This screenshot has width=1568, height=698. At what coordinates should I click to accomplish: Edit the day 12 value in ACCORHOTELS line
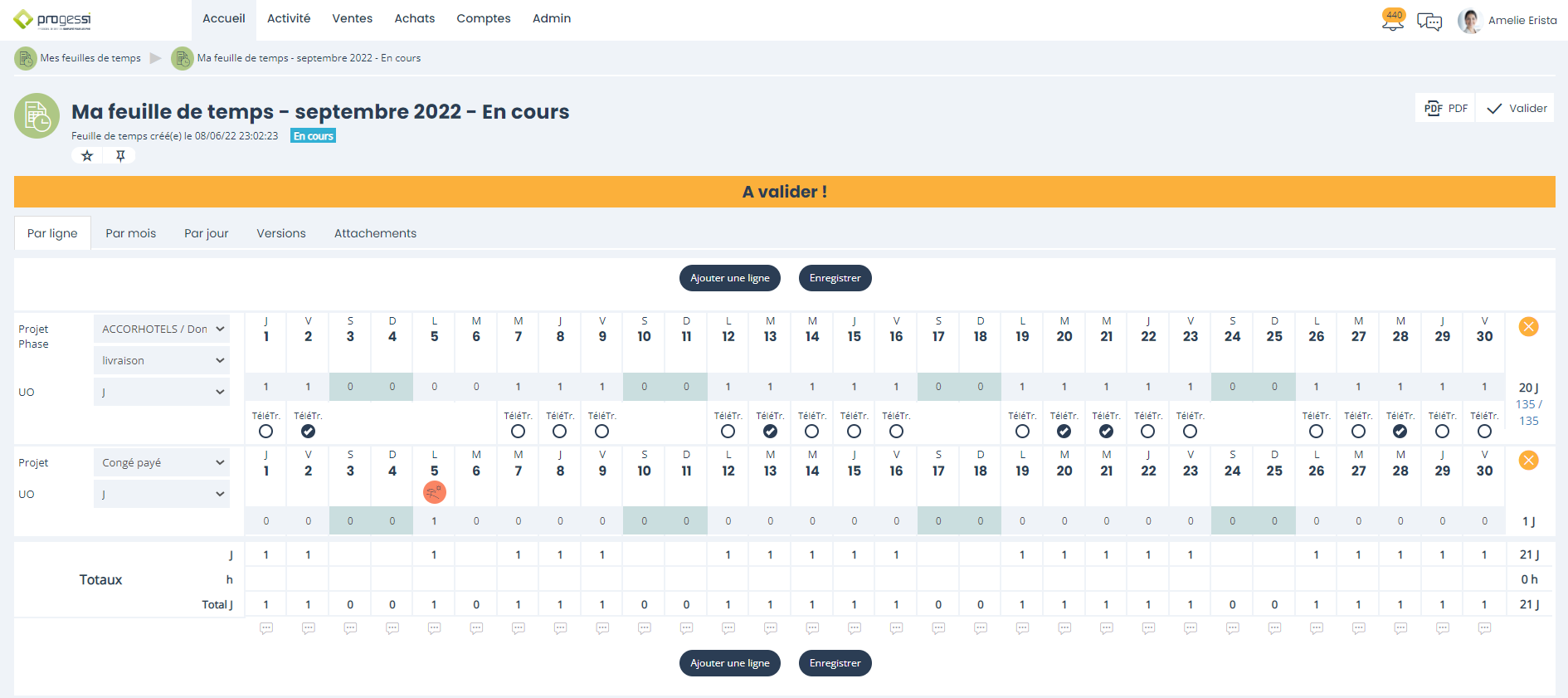728,387
